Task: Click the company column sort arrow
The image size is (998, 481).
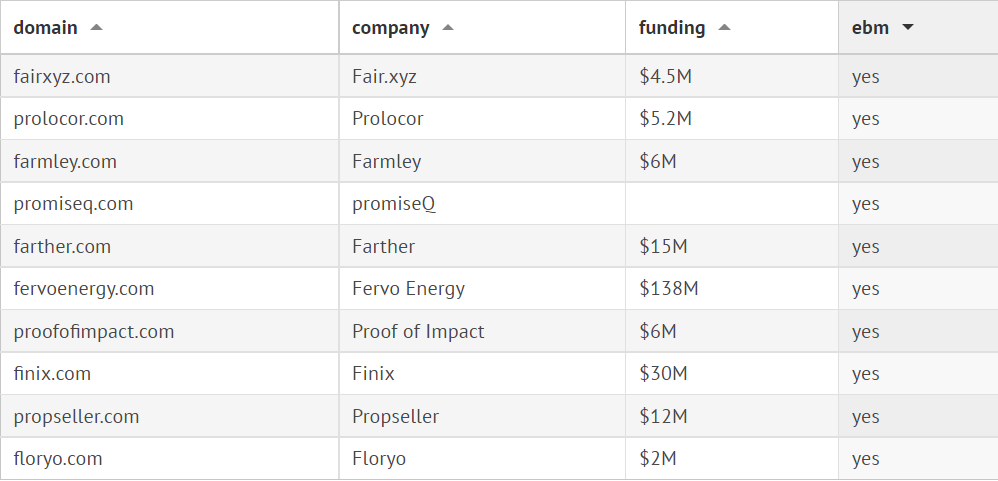Action: [x=448, y=28]
